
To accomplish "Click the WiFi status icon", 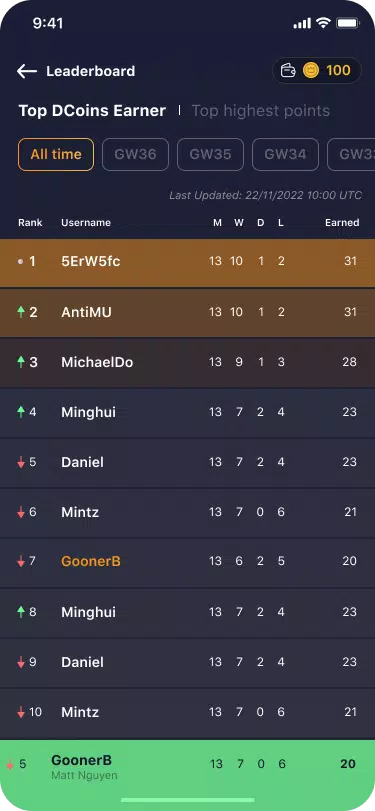I will tap(323, 23).
